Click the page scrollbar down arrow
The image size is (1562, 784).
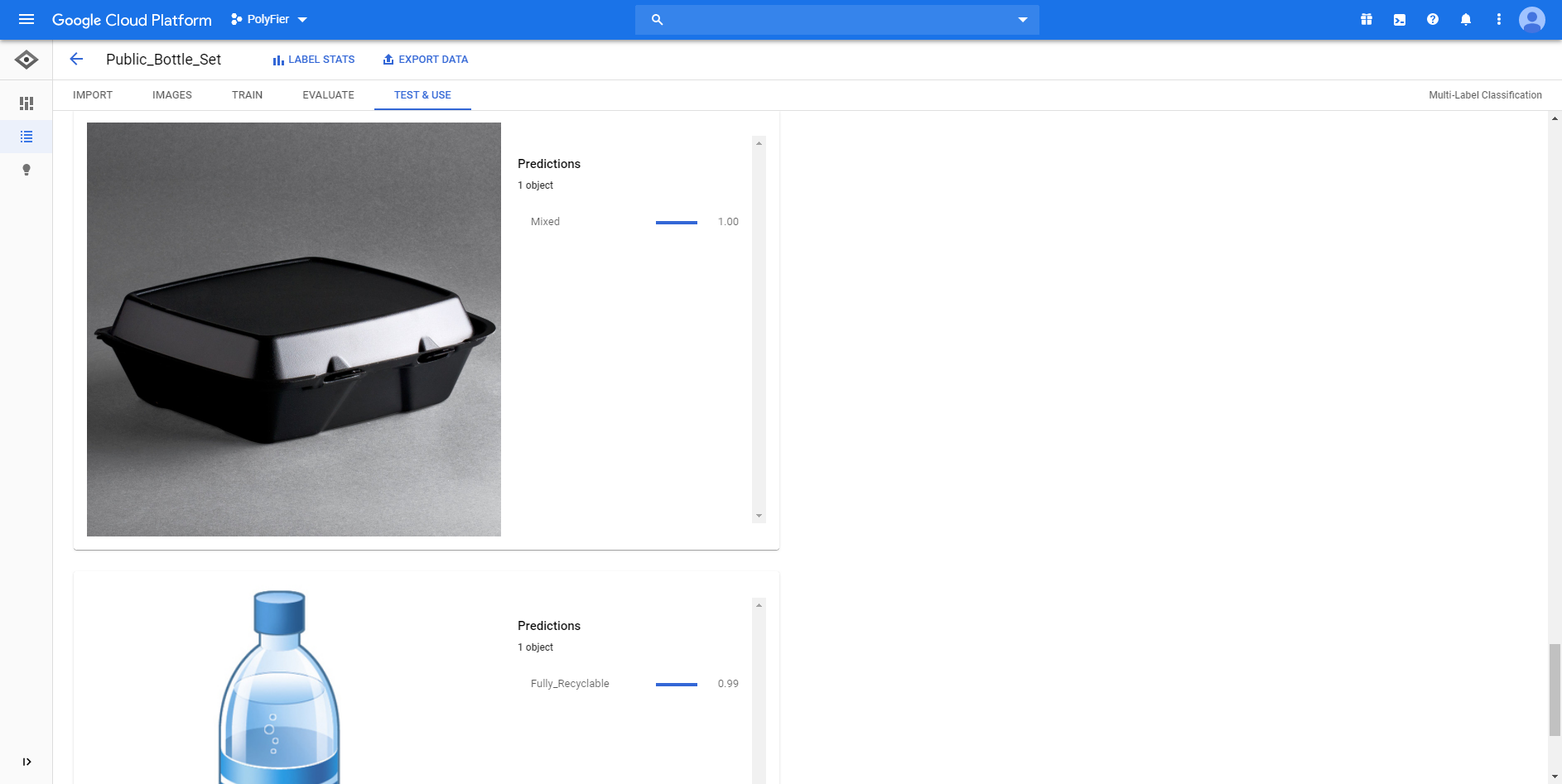click(x=1555, y=777)
